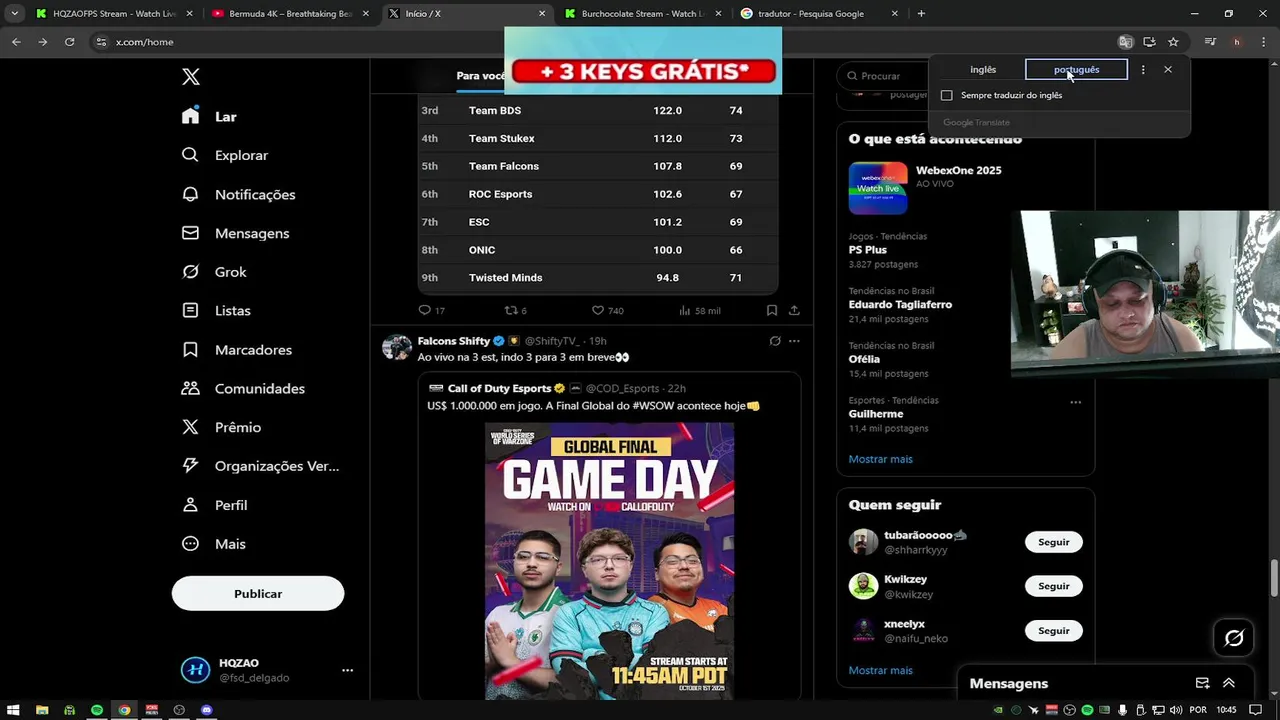
Task: Open Prêmio in the sidebar
Action: tap(221, 427)
